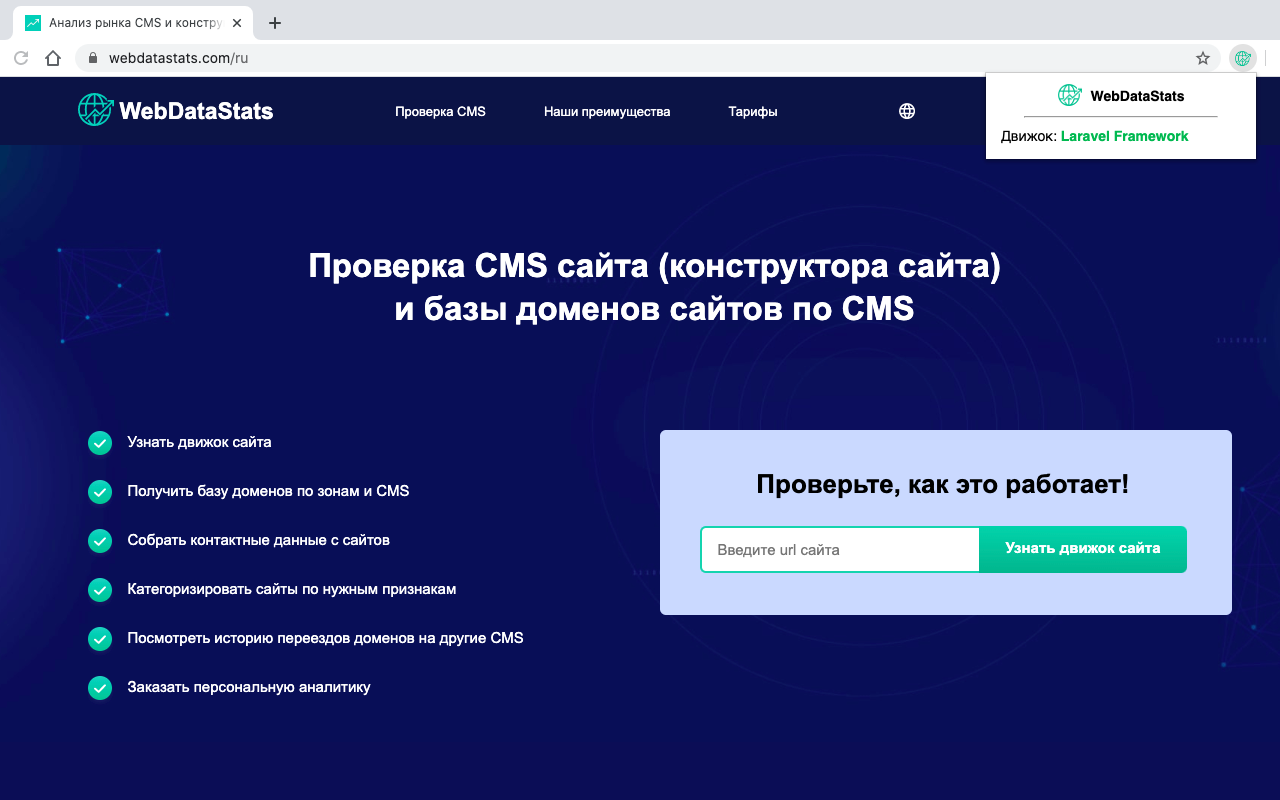Click the 'WebDataStats' header logo text

196,111
